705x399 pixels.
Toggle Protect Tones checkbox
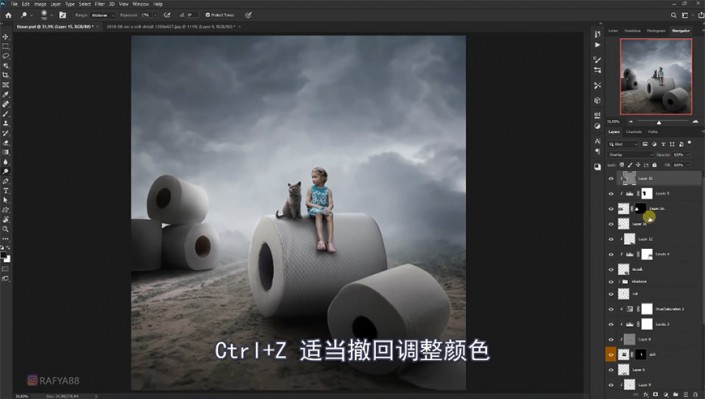208,15
